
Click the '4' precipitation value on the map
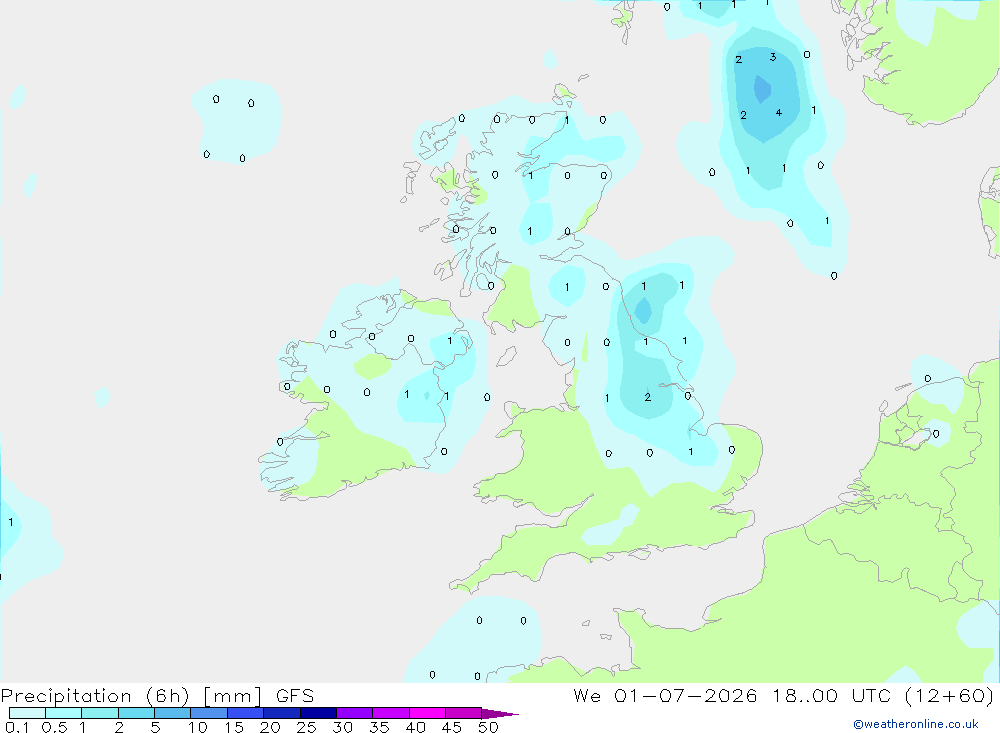click(779, 113)
